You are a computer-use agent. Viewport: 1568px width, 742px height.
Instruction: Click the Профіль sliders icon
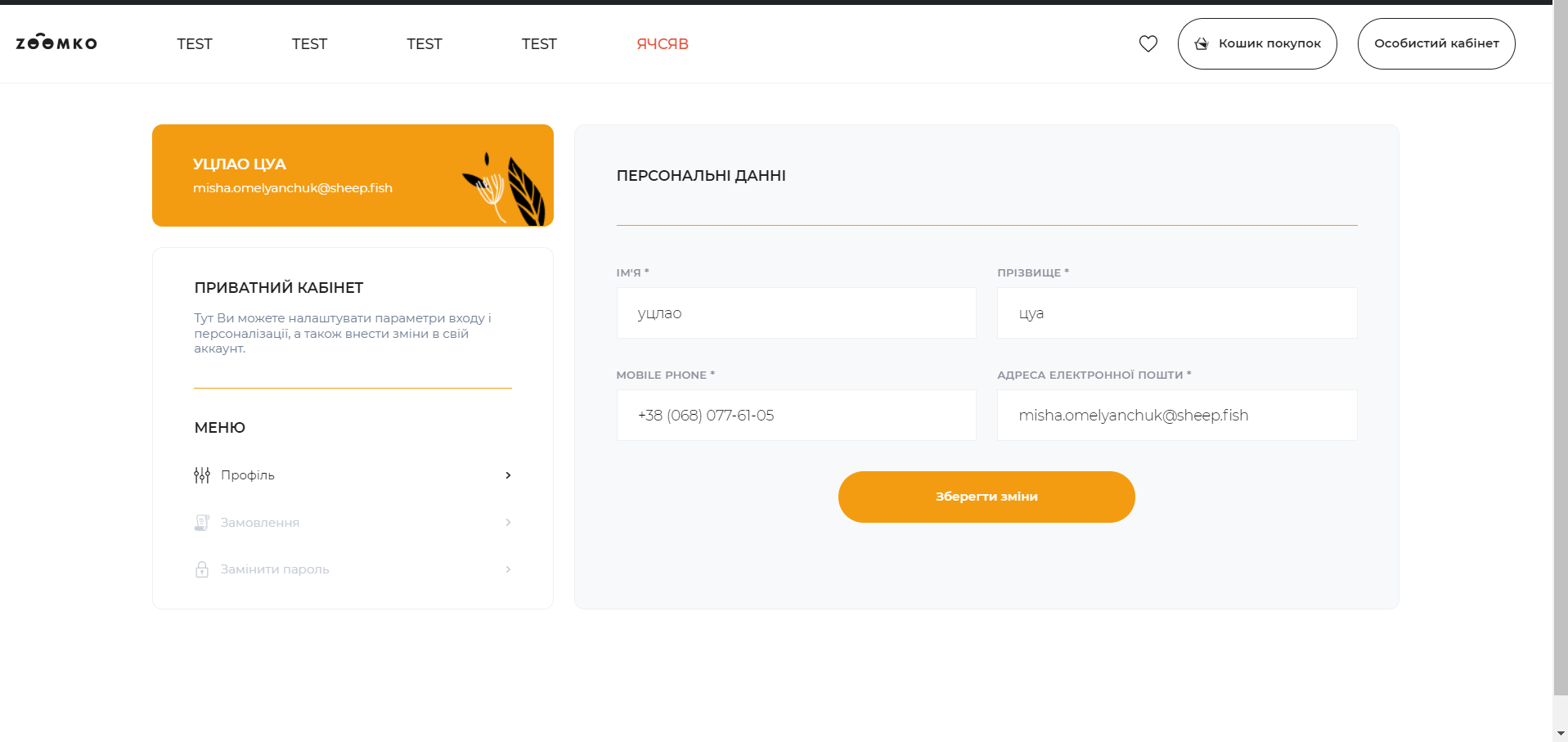click(202, 475)
